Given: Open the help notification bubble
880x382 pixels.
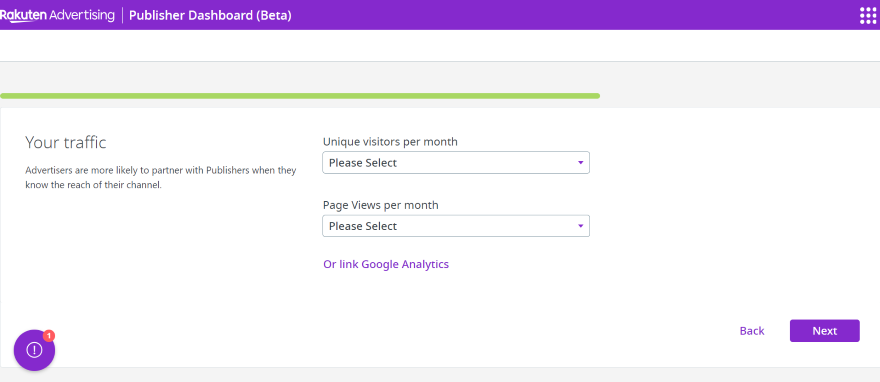Looking at the screenshot, I should tap(34, 350).
